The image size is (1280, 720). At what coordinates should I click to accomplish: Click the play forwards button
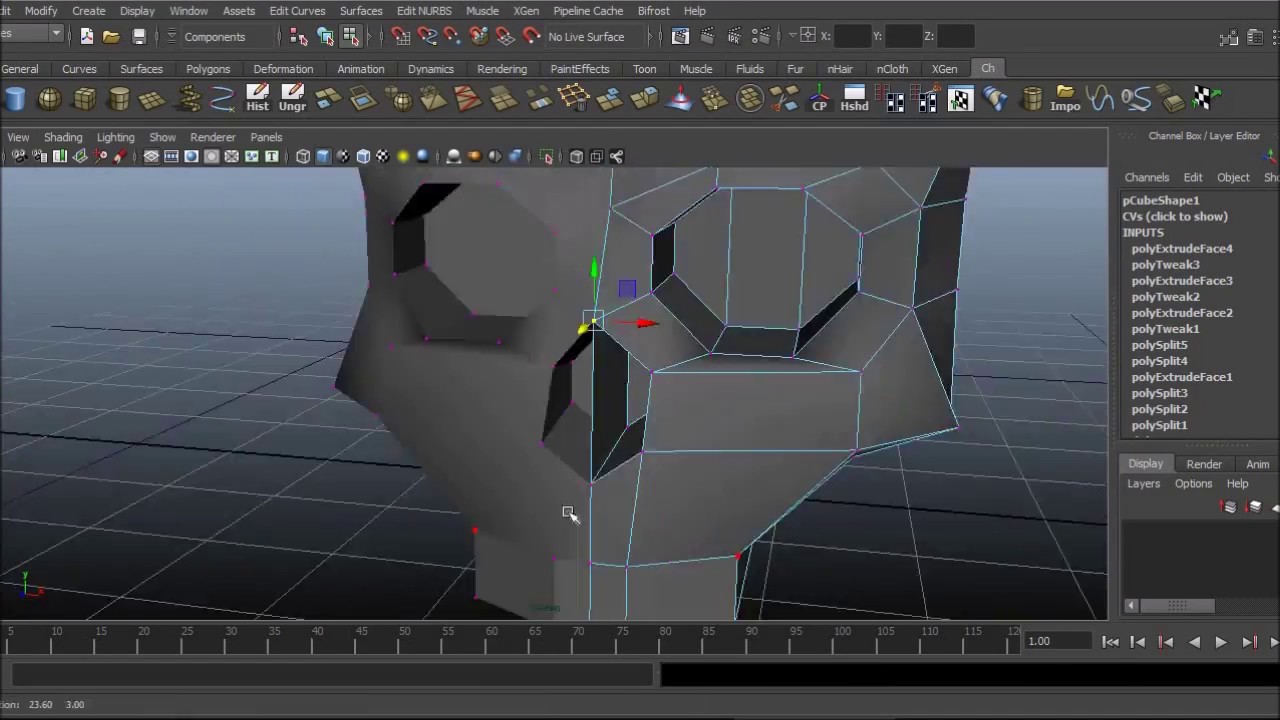(x=1221, y=642)
